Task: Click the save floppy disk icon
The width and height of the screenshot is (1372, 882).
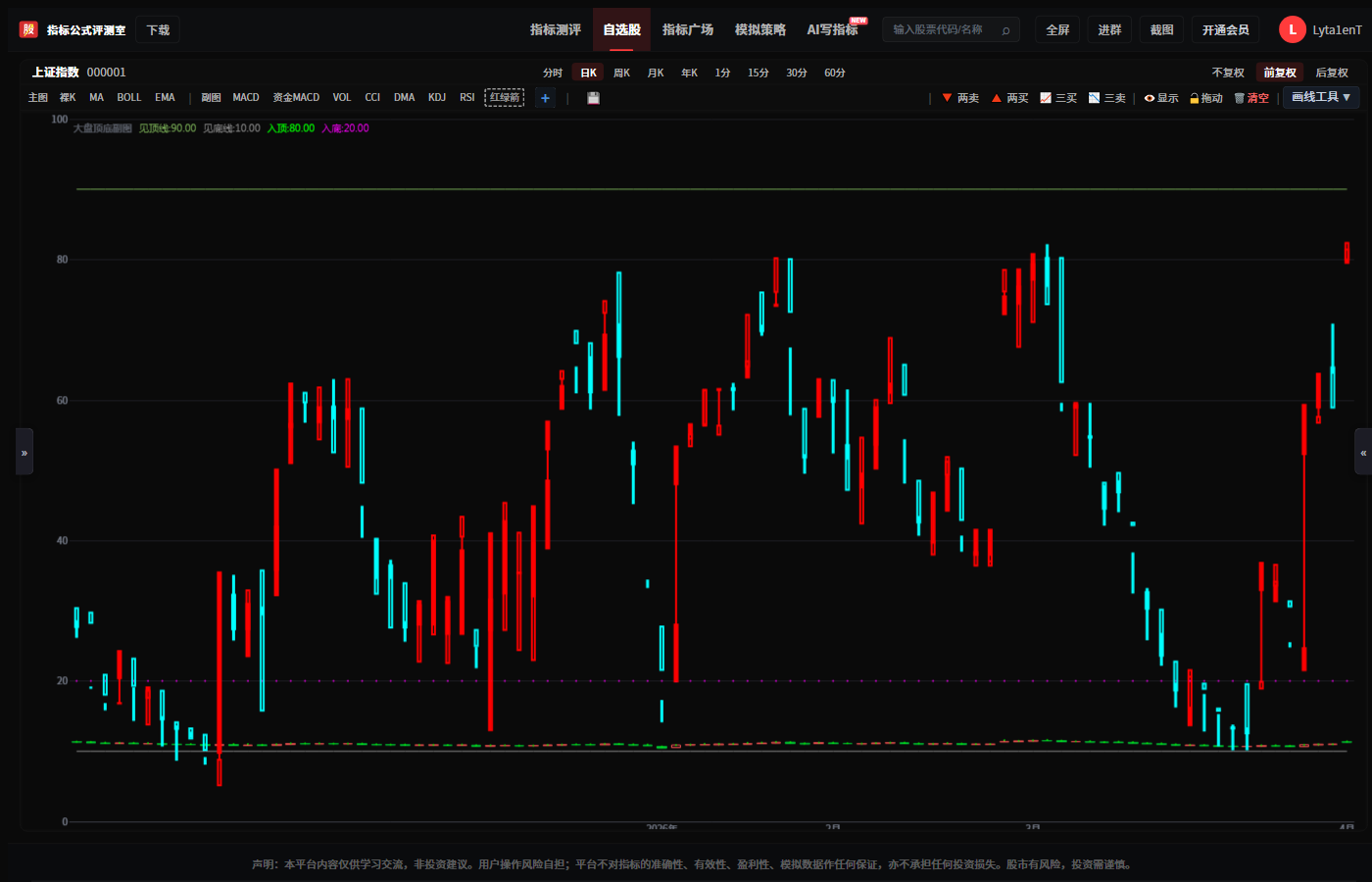Action: click(x=593, y=98)
